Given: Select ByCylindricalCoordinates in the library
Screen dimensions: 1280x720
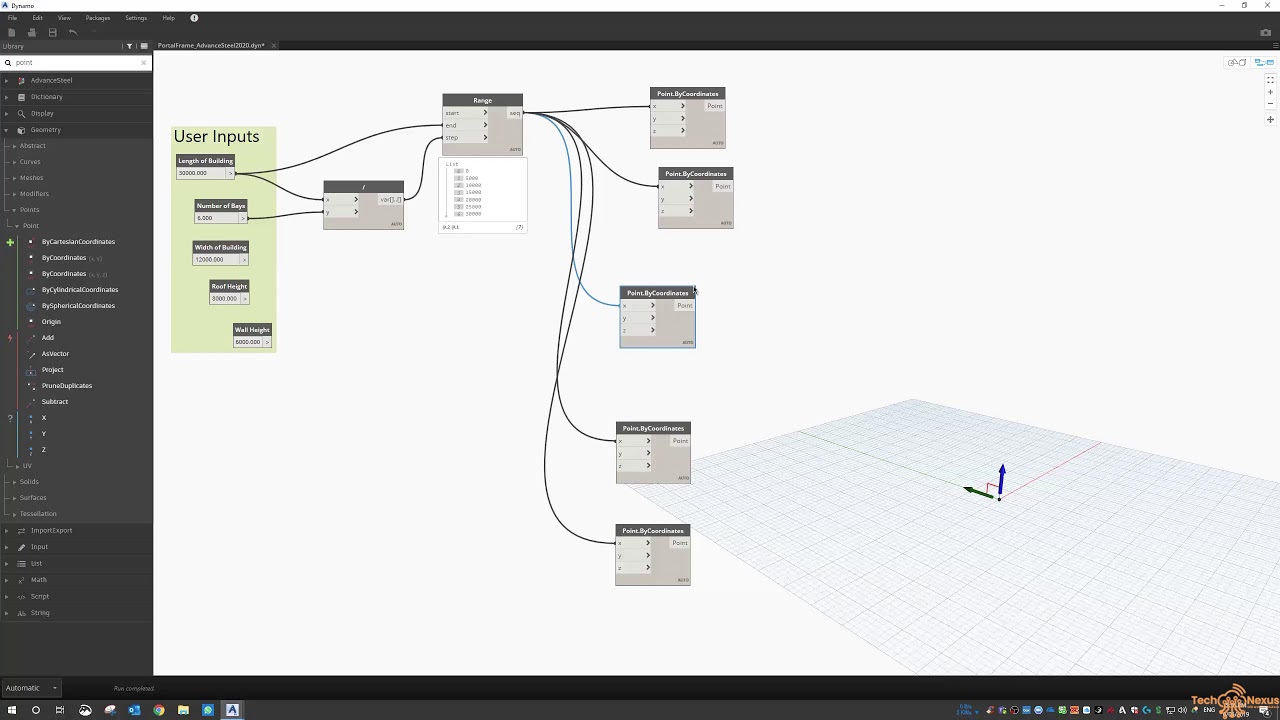Looking at the screenshot, I should (x=80, y=290).
